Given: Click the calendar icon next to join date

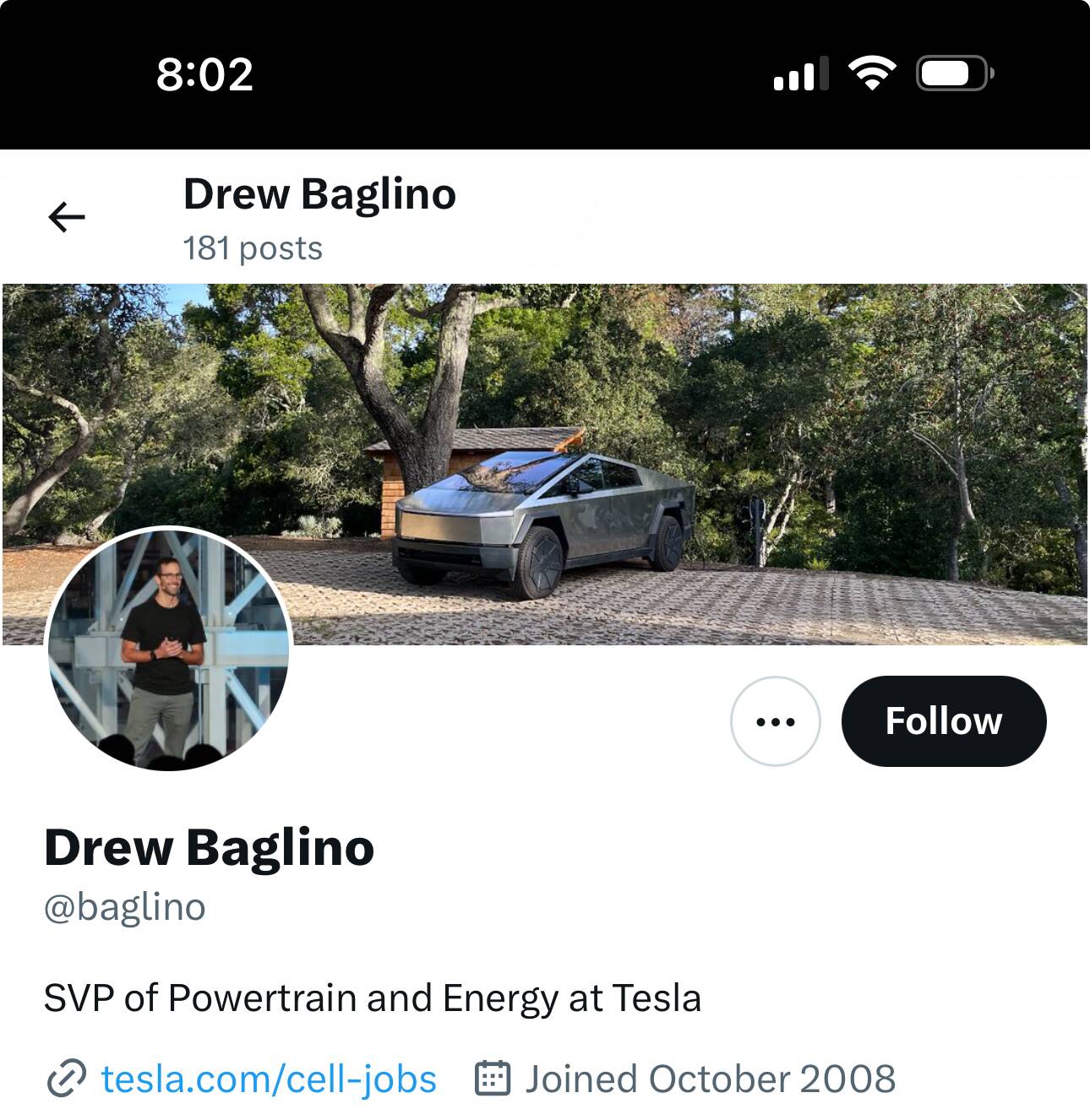Looking at the screenshot, I should pyautogui.click(x=493, y=1079).
